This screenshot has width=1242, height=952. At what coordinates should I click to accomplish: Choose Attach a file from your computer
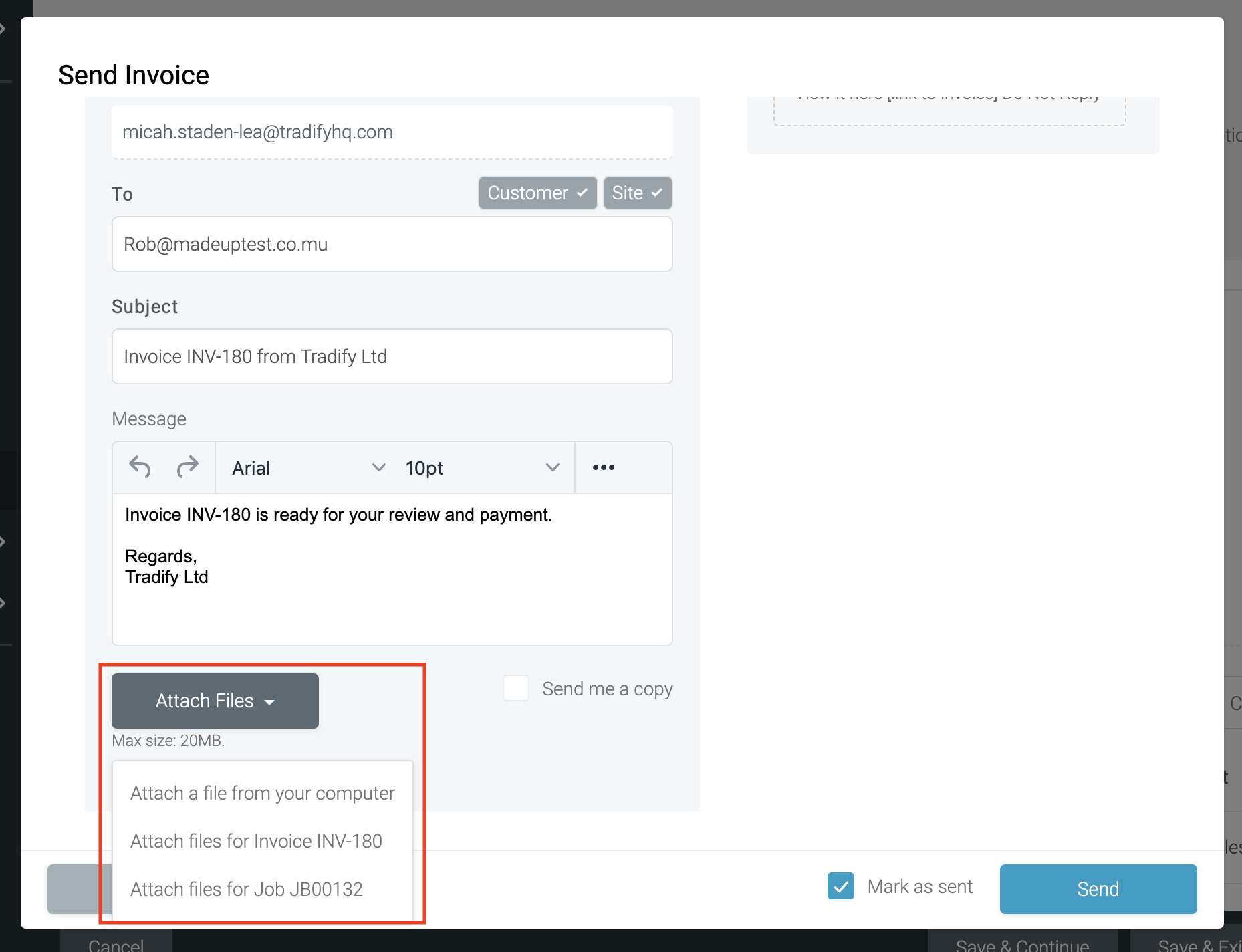tap(262, 793)
